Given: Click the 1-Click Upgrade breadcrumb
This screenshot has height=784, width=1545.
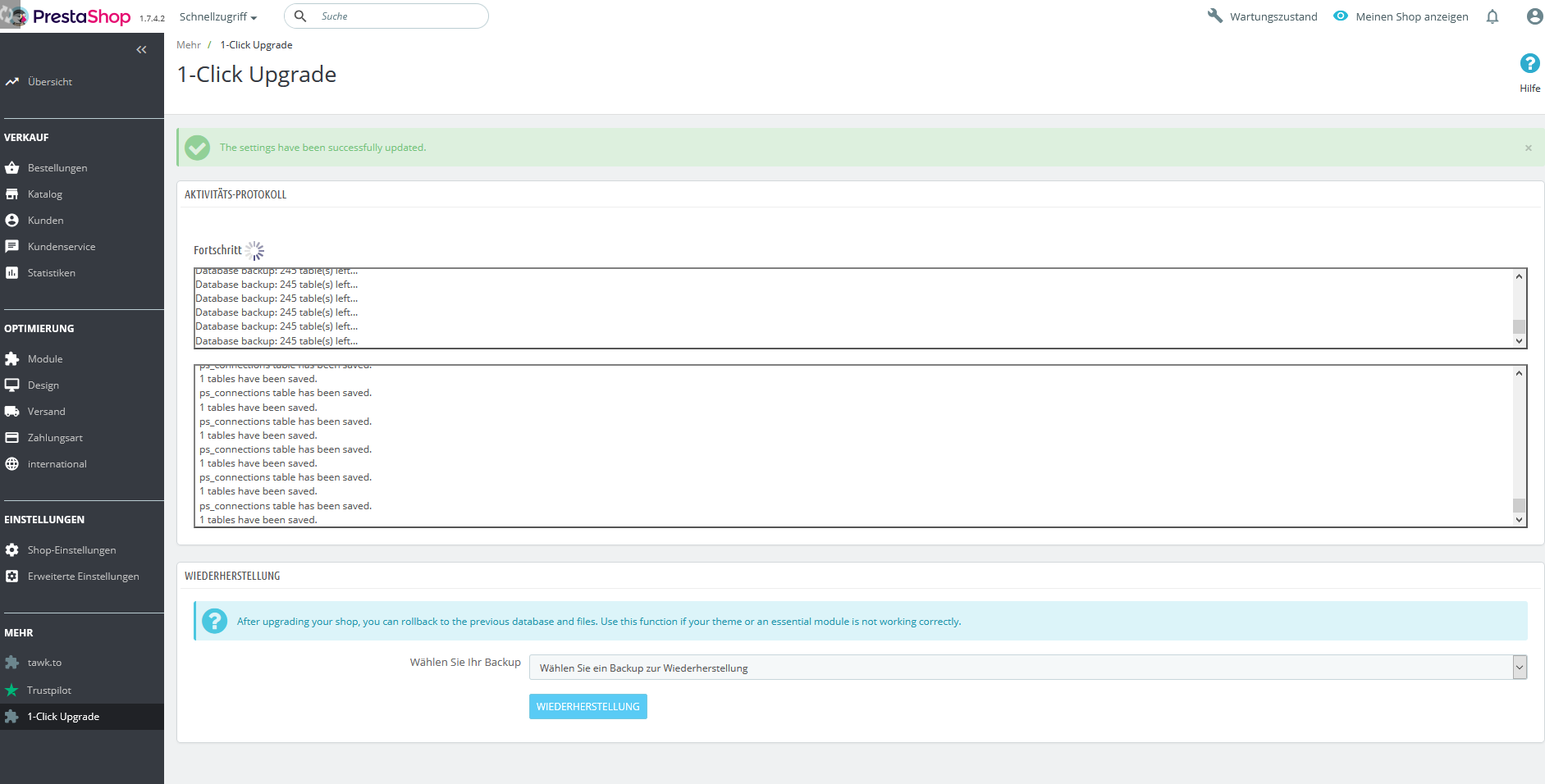Looking at the screenshot, I should click(256, 45).
